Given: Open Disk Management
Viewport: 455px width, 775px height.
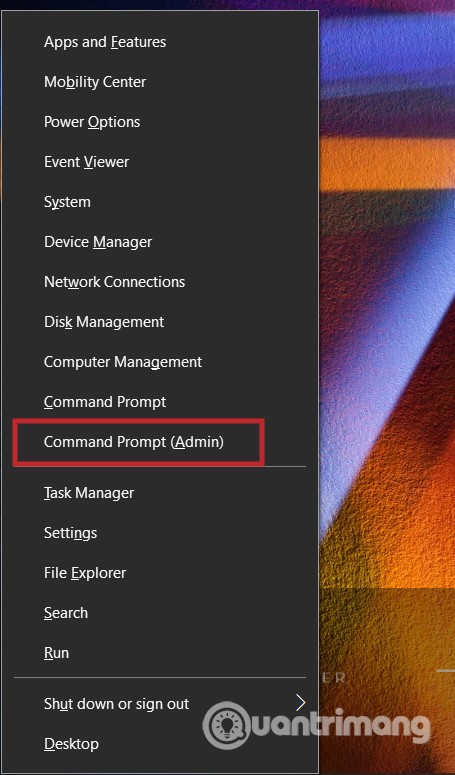Looking at the screenshot, I should point(160,322).
